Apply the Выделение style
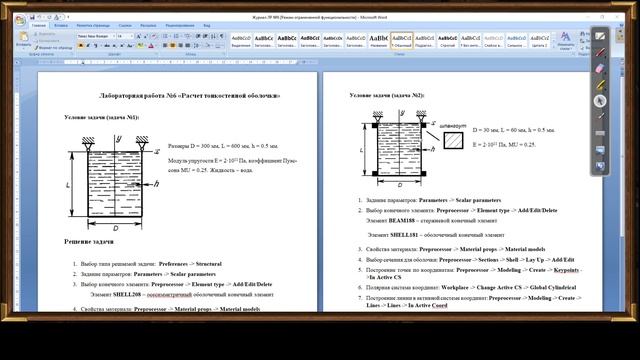Screen dimensions: 640x360 click(x=241, y=40)
